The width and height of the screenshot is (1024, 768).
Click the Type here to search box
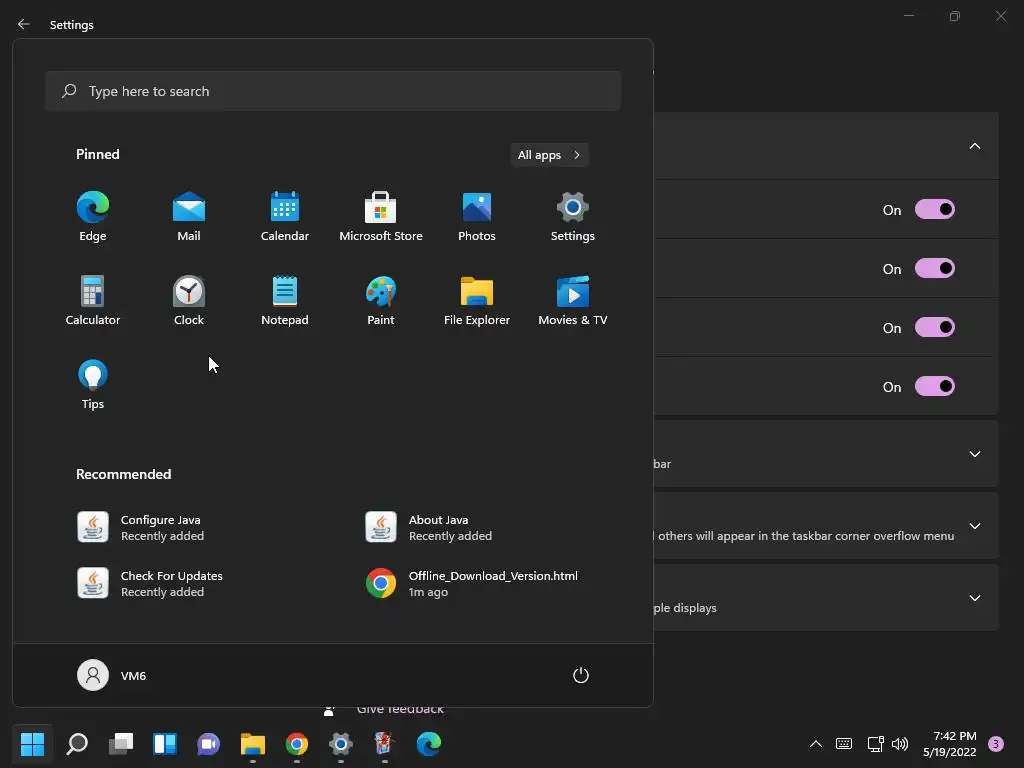(333, 91)
